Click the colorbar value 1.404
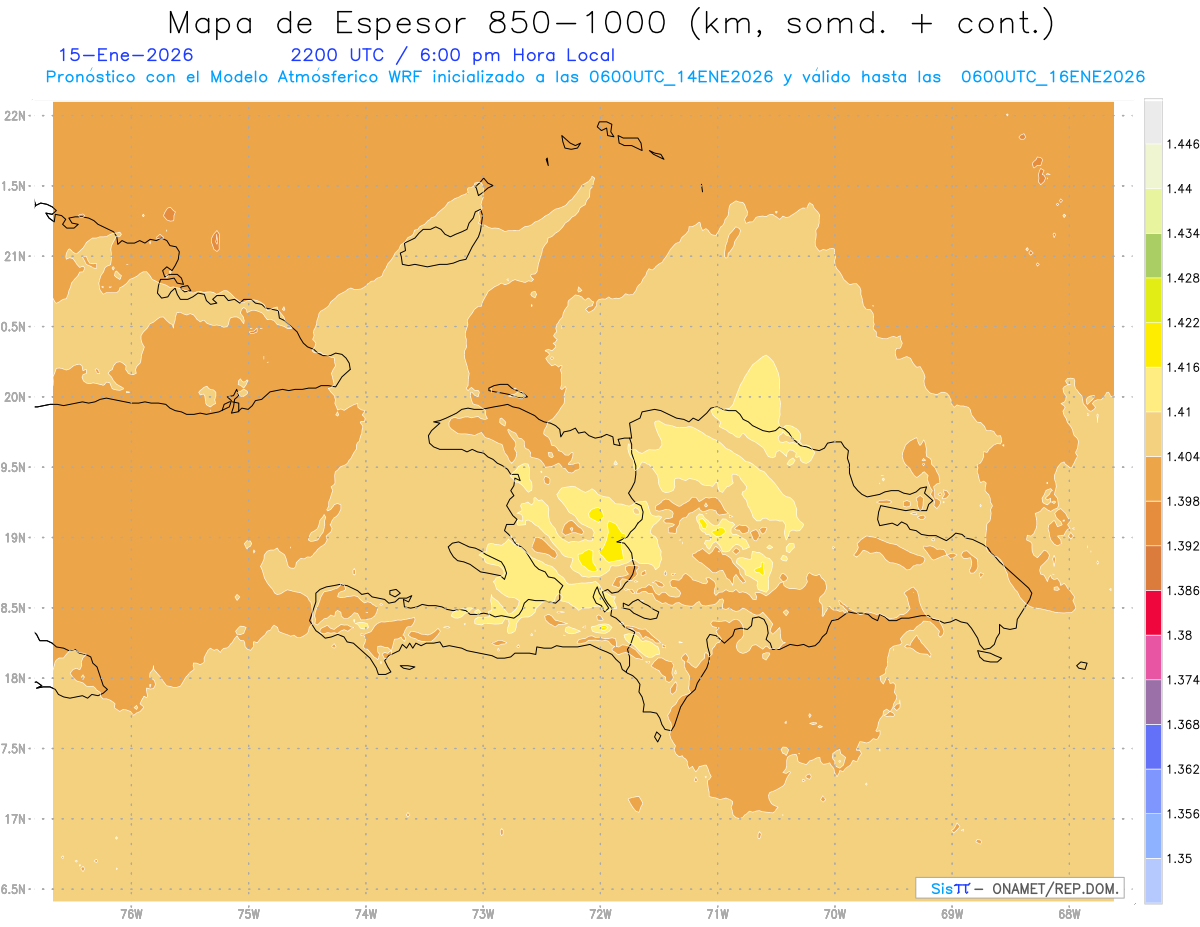This screenshot has height=927, width=1200. [1182, 456]
